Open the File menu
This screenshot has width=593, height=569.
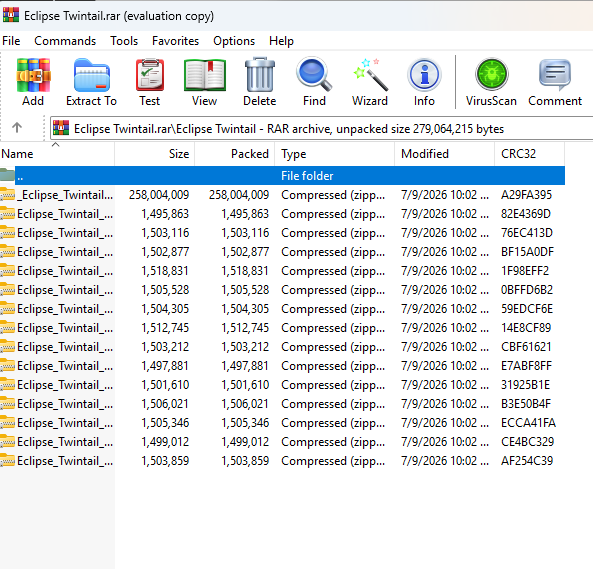tap(11, 41)
